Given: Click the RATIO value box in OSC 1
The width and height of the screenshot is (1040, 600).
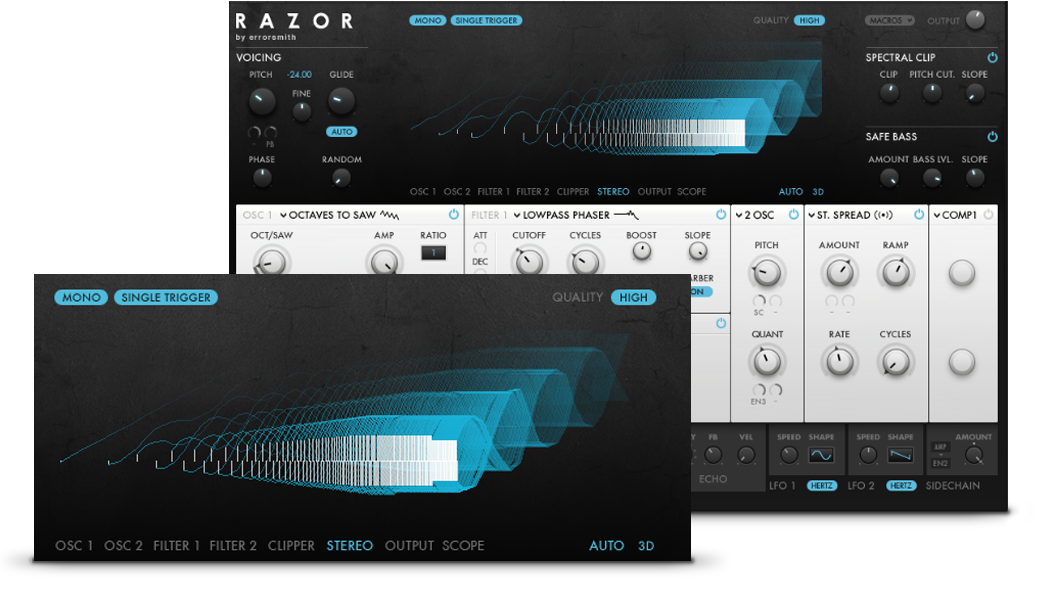Looking at the screenshot, I should point(433,253).
